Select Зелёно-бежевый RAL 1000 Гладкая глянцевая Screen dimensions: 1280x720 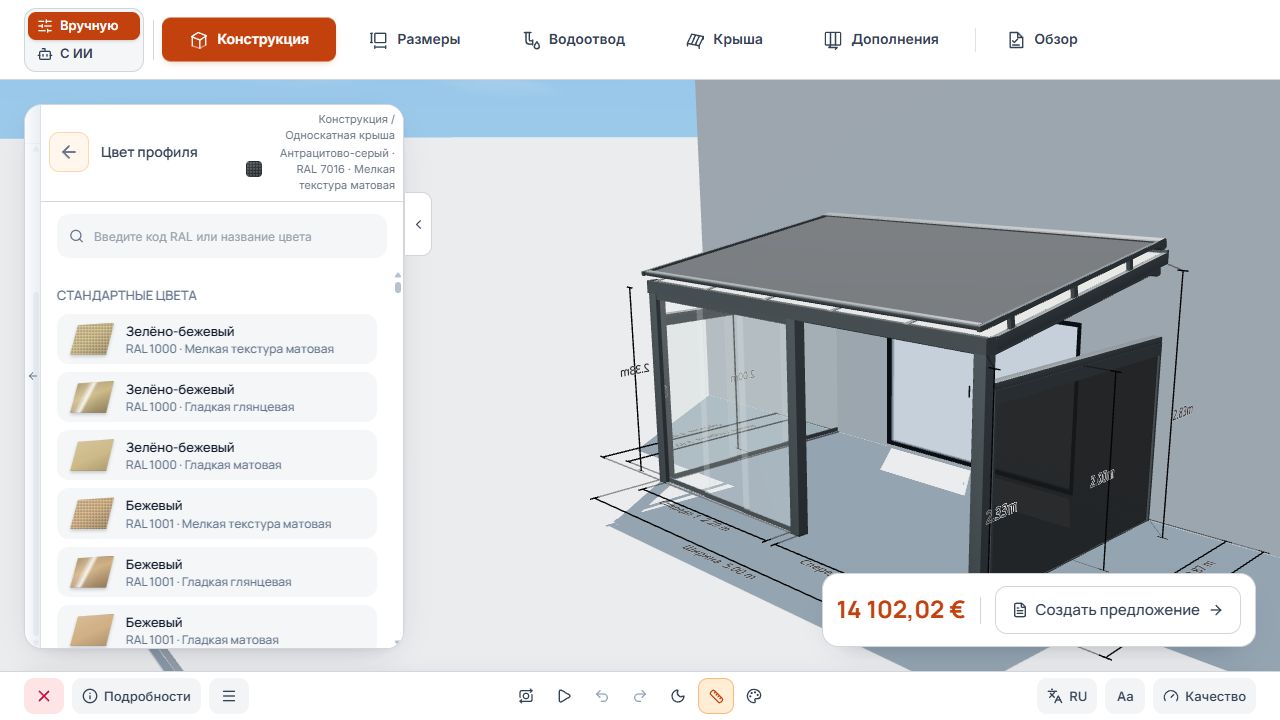pos(217,397)
